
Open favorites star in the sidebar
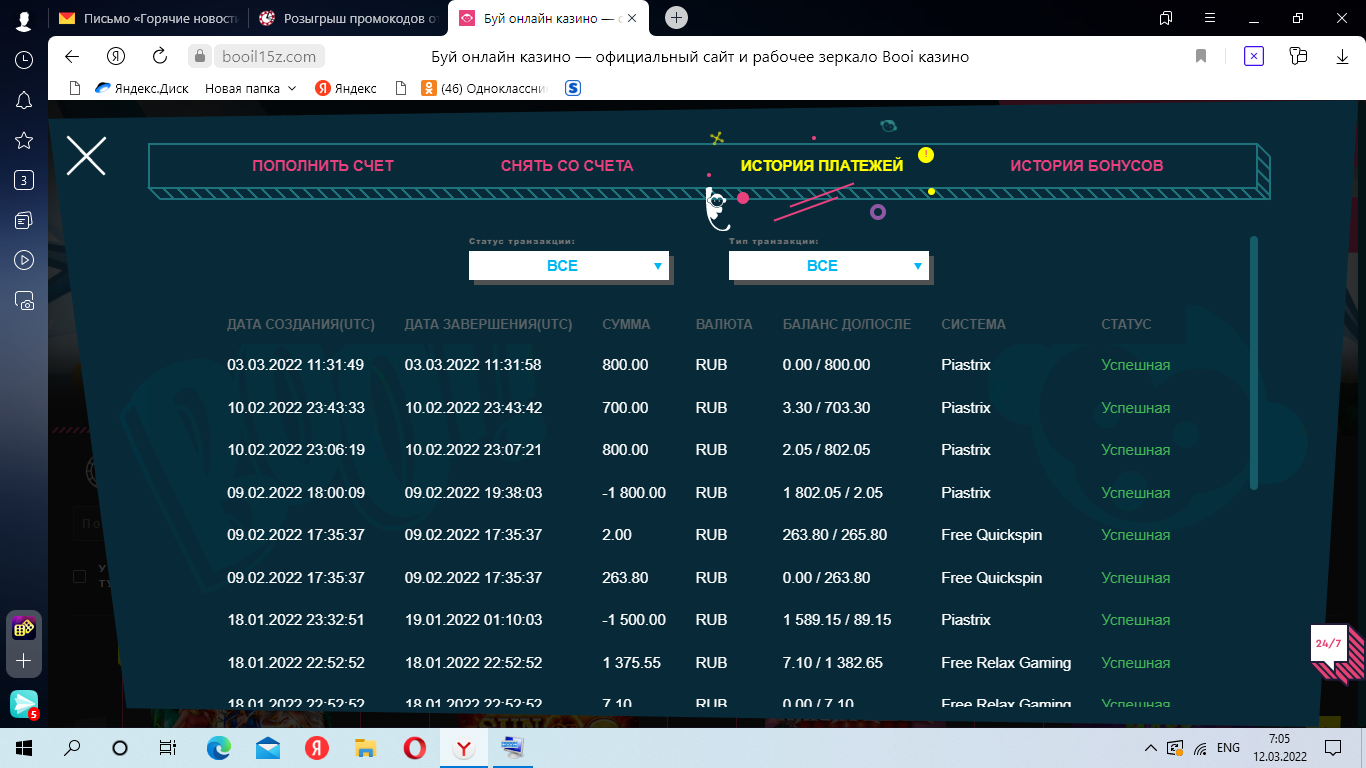click(x=24, y=140)
